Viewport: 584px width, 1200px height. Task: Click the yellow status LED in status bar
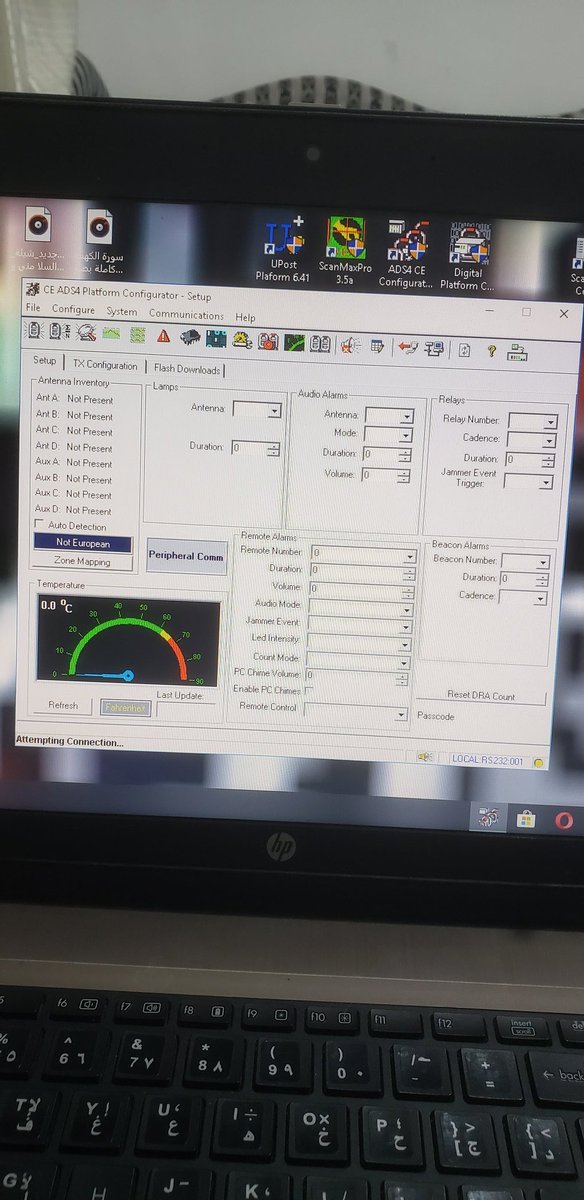click(x=538, y=763)
